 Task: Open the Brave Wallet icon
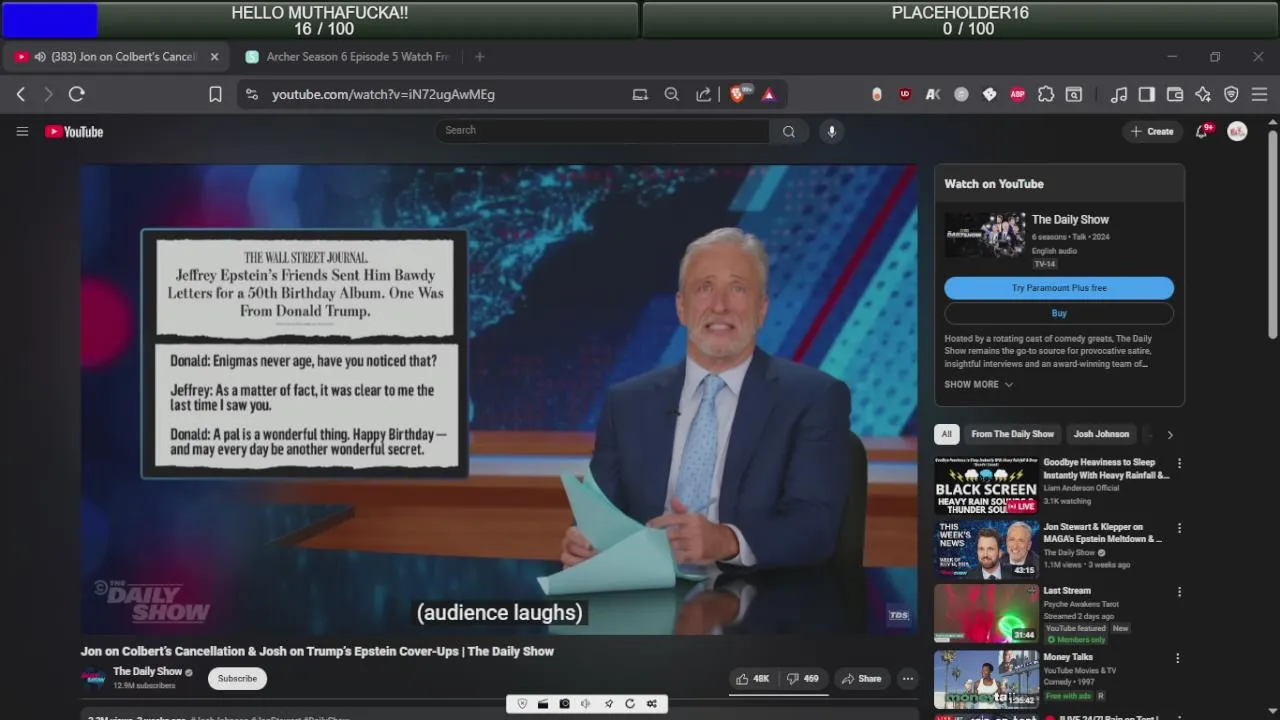coord(1175,94)
